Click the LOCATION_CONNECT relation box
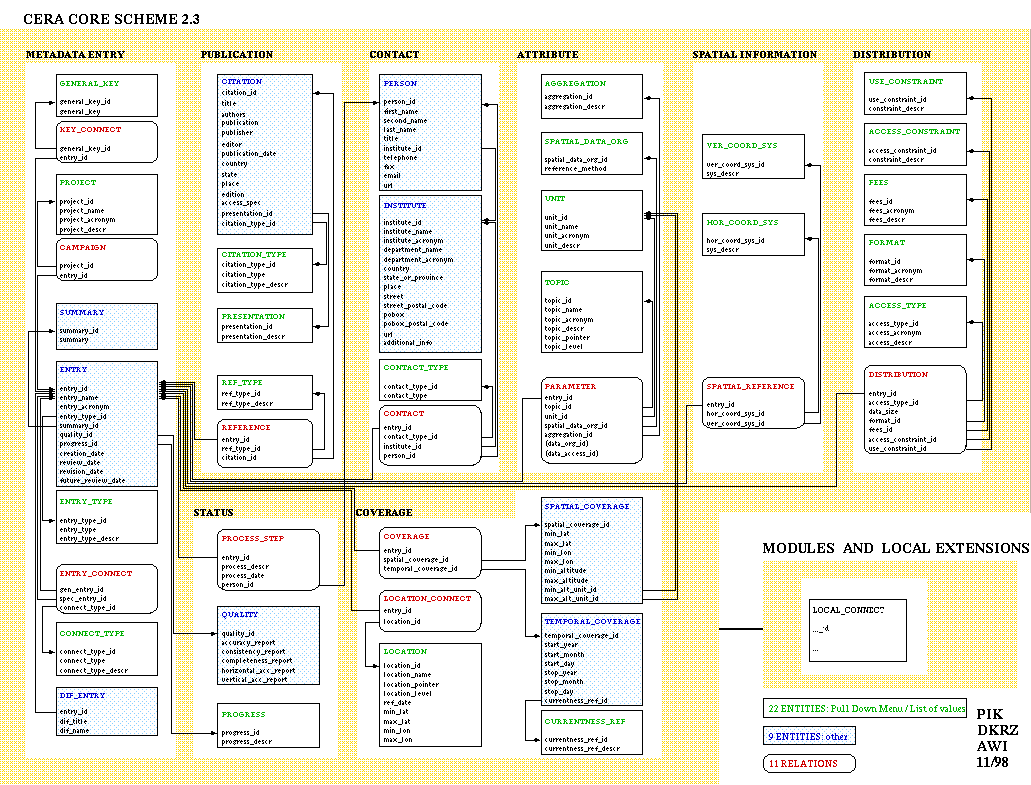 pyautogui.click(x=430, y=610)
